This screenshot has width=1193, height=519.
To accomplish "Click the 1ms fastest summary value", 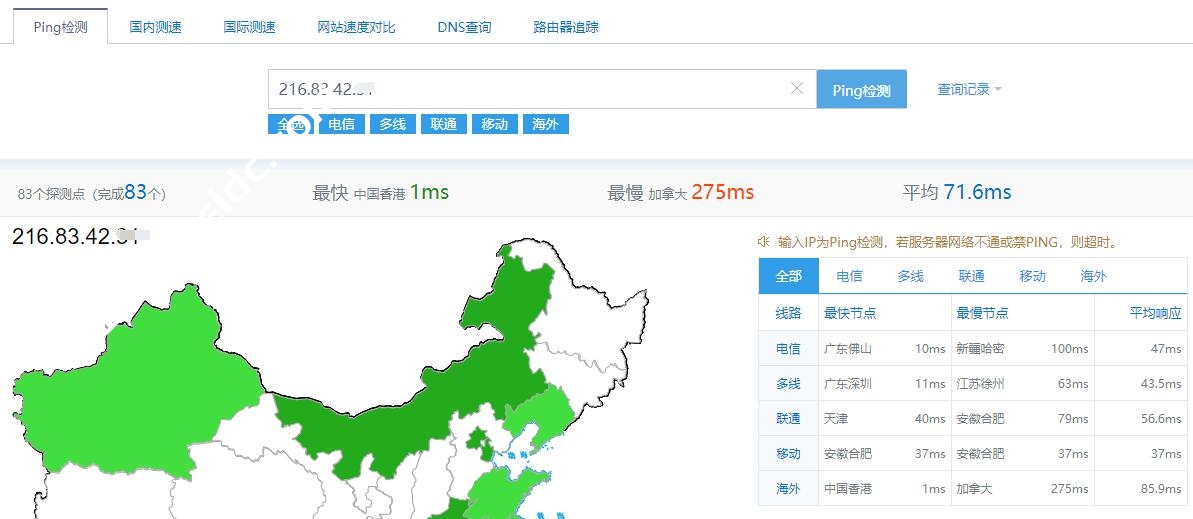I will tap(429, 193).
